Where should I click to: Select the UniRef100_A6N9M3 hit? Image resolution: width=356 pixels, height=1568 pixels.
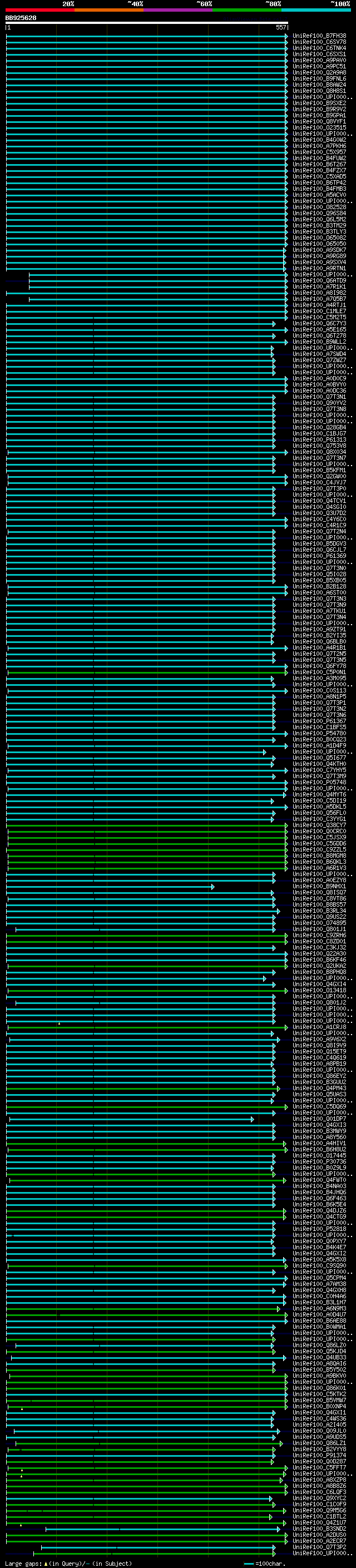pos(319,1309)
